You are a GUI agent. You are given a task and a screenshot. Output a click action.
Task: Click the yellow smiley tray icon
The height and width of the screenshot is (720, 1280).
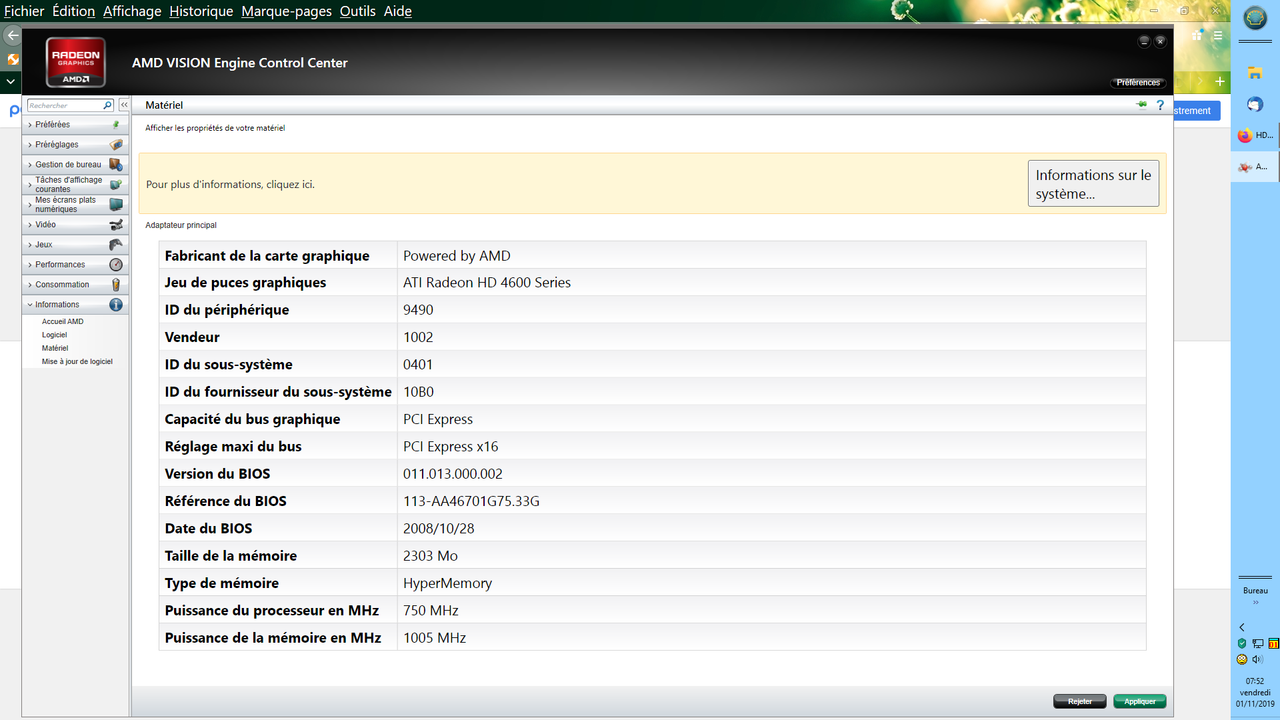pyautogui.click(x=1242, y=659)
